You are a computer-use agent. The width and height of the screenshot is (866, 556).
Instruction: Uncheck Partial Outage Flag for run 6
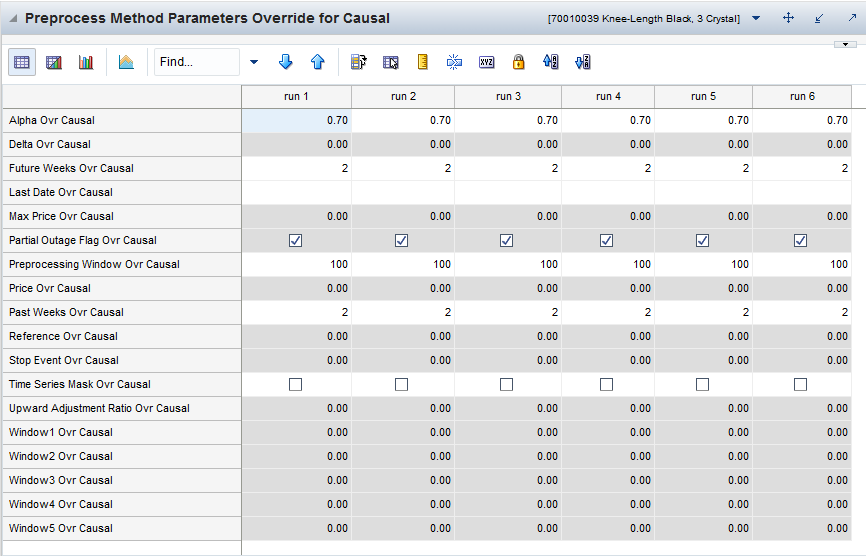800,240
